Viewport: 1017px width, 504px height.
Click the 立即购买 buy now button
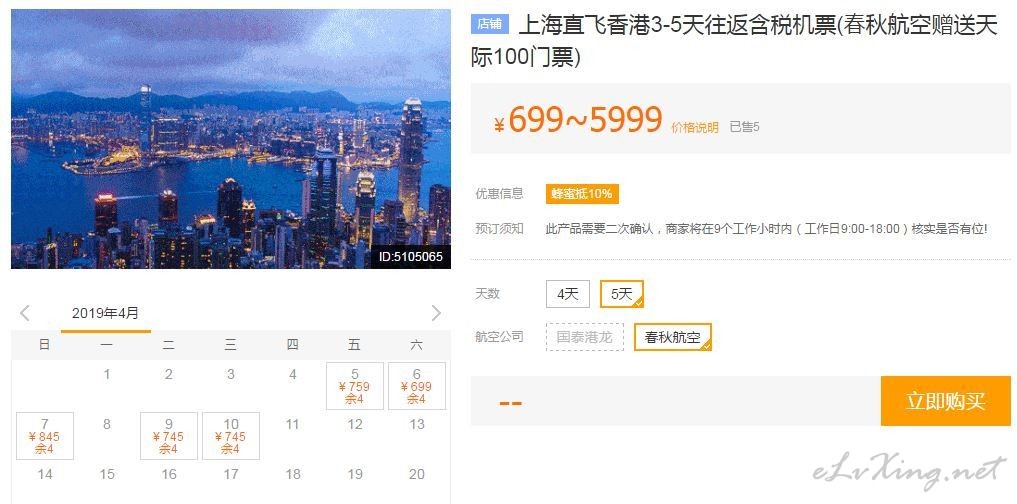[x=946, y=401]
